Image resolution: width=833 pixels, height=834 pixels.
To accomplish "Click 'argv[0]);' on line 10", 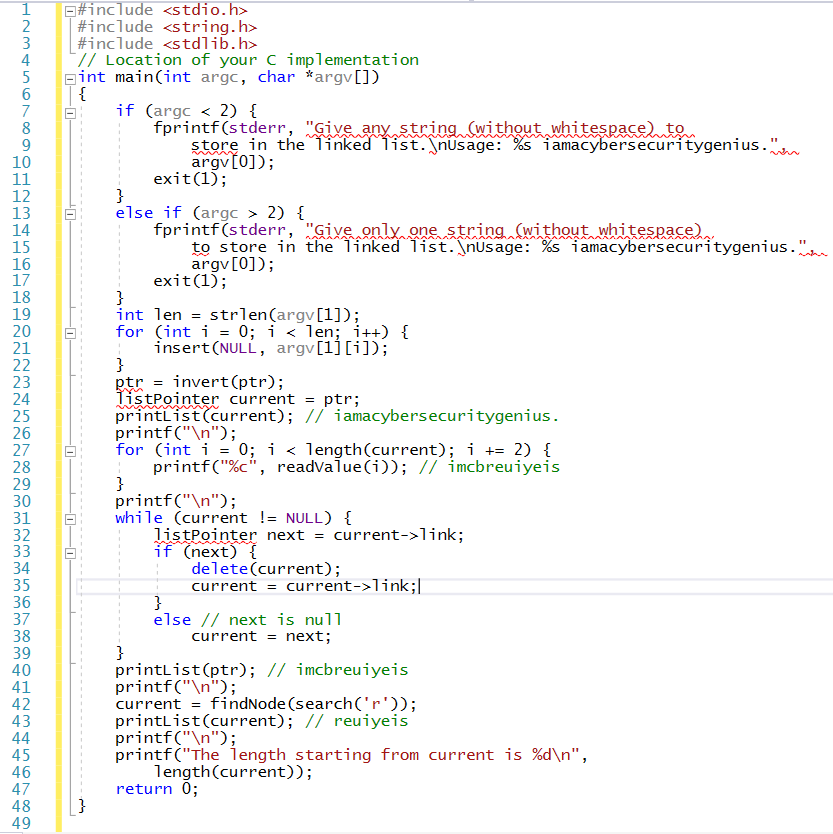I will coord(233,162).
